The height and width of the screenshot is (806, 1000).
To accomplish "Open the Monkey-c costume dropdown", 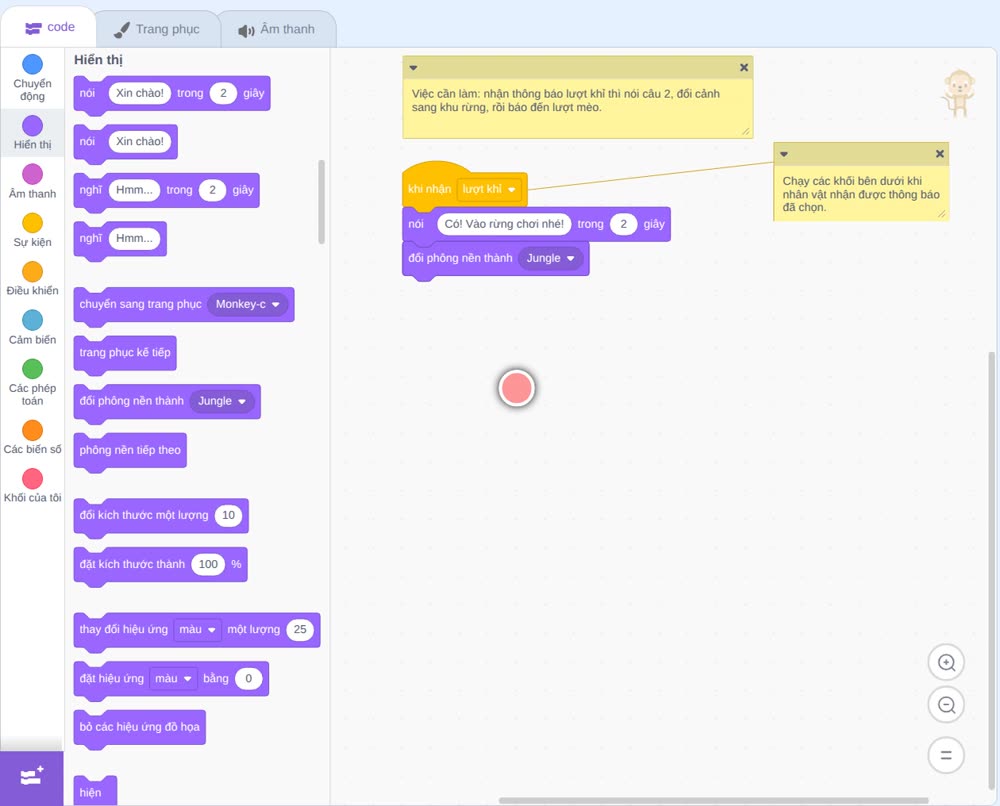I will click(x=247, y=304).
